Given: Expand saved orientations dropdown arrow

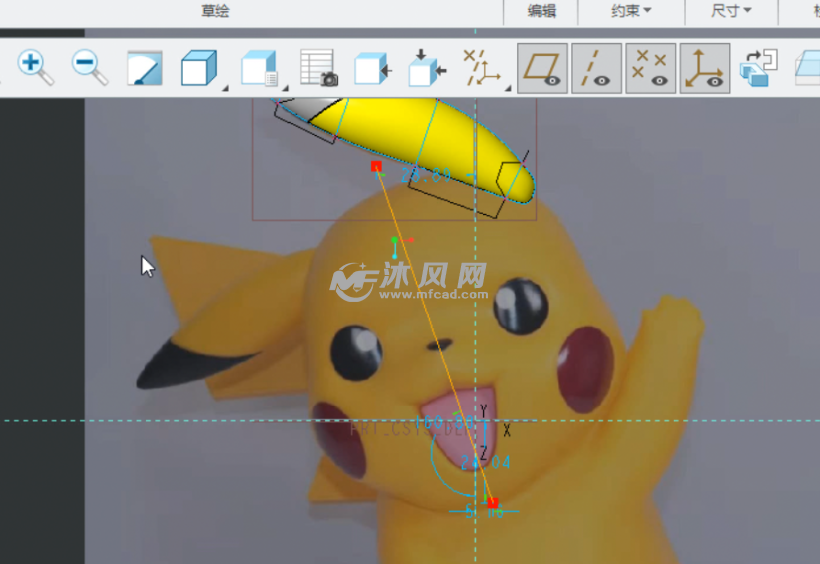Looking at the screenshot, I should tap(285, 88).
